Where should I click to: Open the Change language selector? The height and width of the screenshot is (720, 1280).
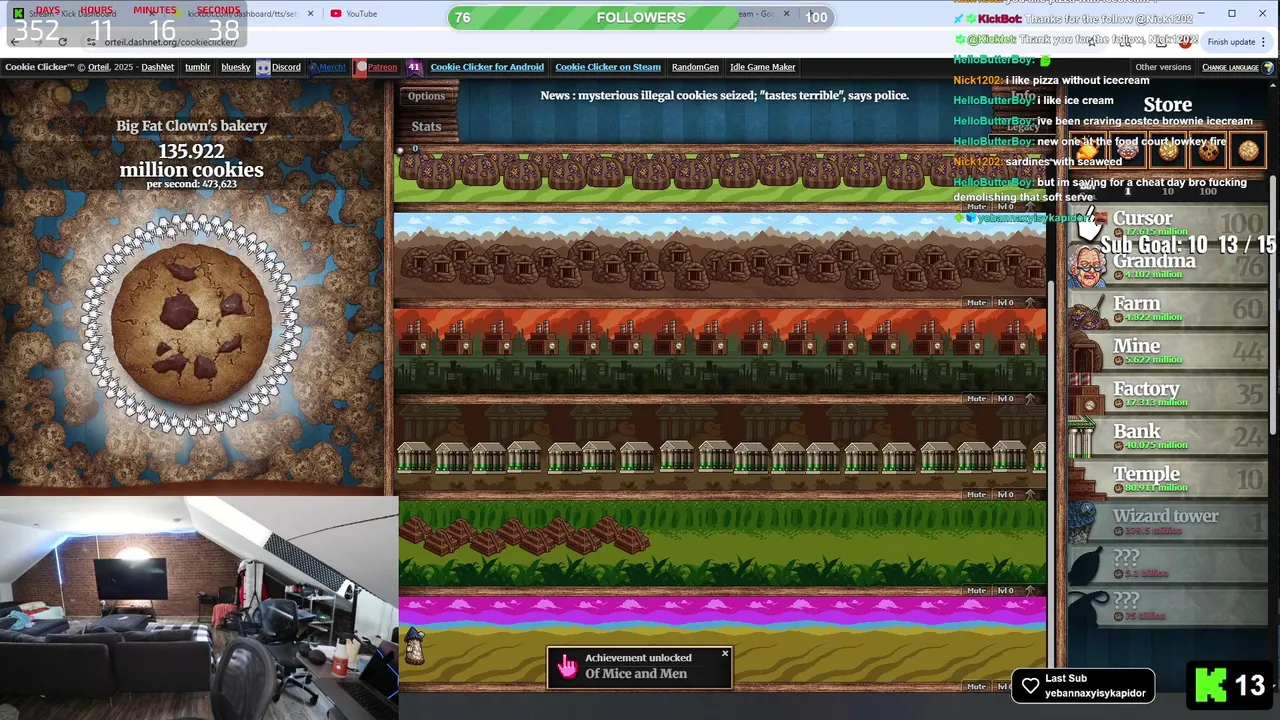tap(1238, 67)
